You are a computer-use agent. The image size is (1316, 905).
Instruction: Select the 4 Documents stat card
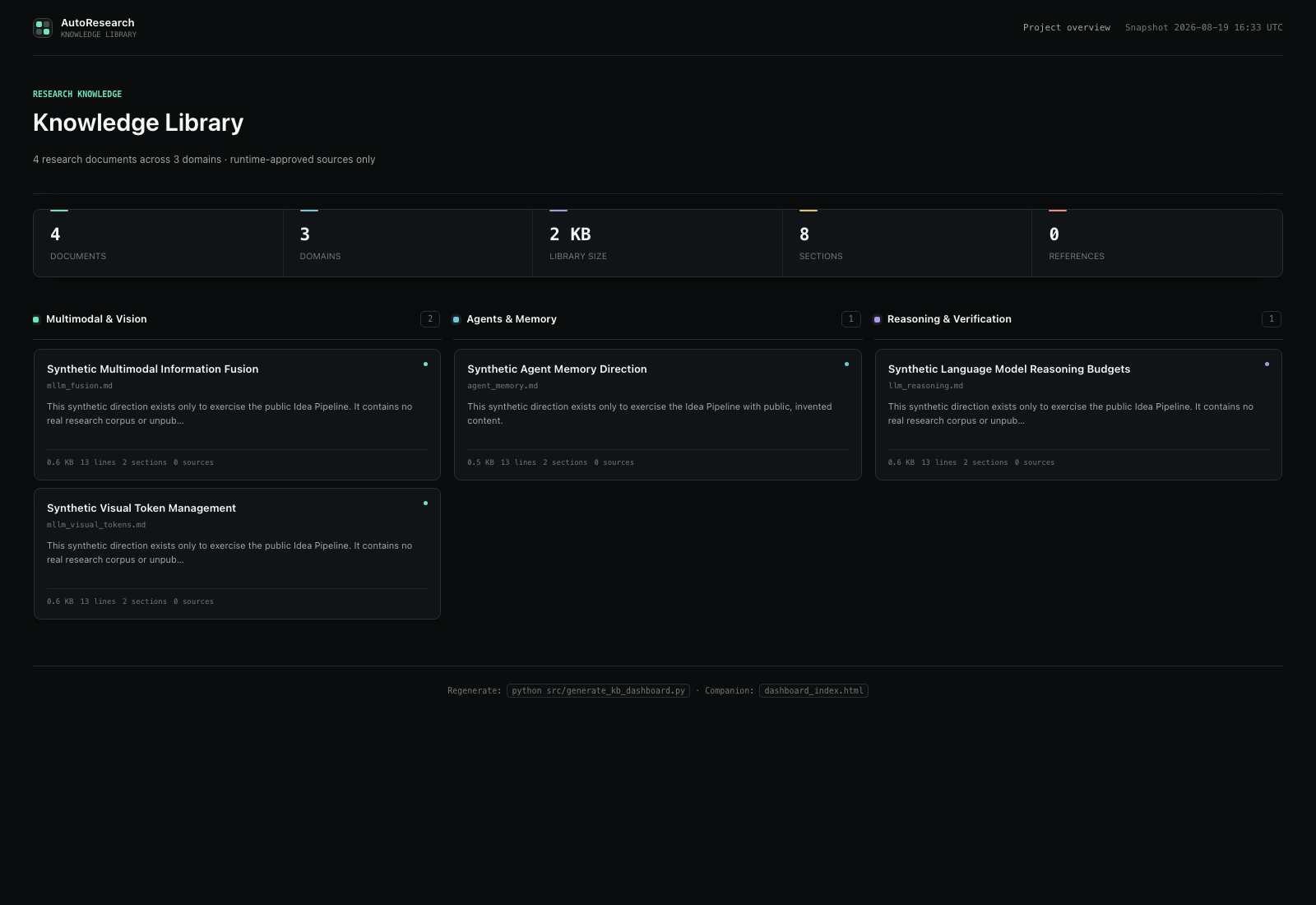pyautogui.click(x=158, y=244)
